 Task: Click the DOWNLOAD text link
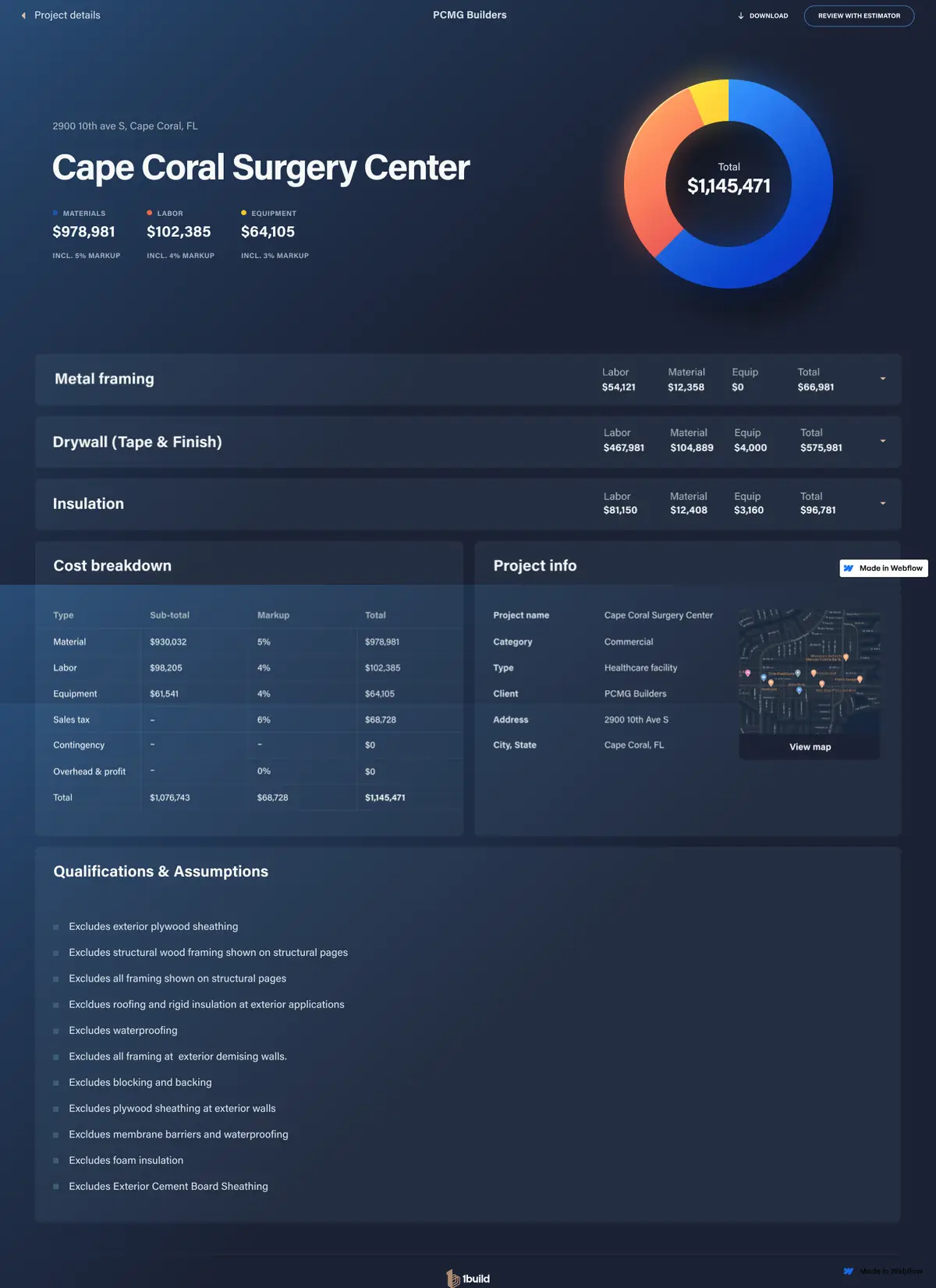pos(768,16)
